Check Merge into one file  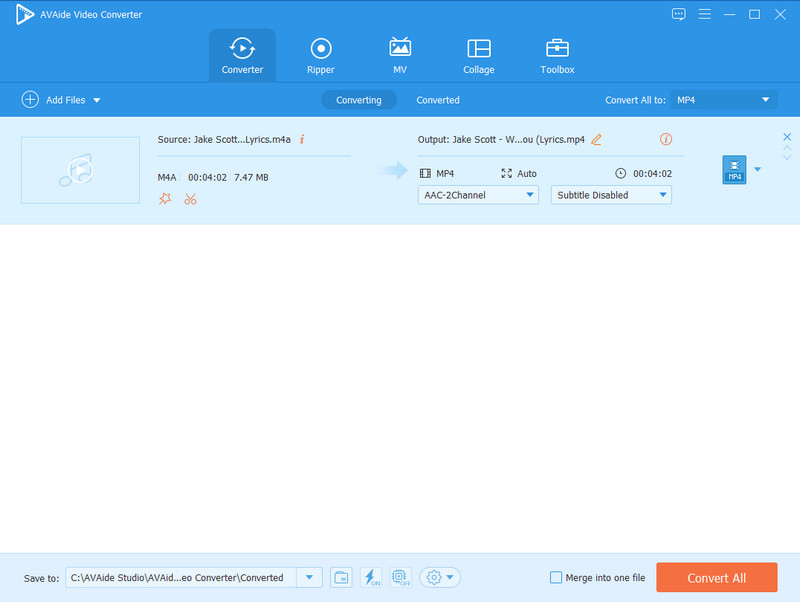(557, 578)
